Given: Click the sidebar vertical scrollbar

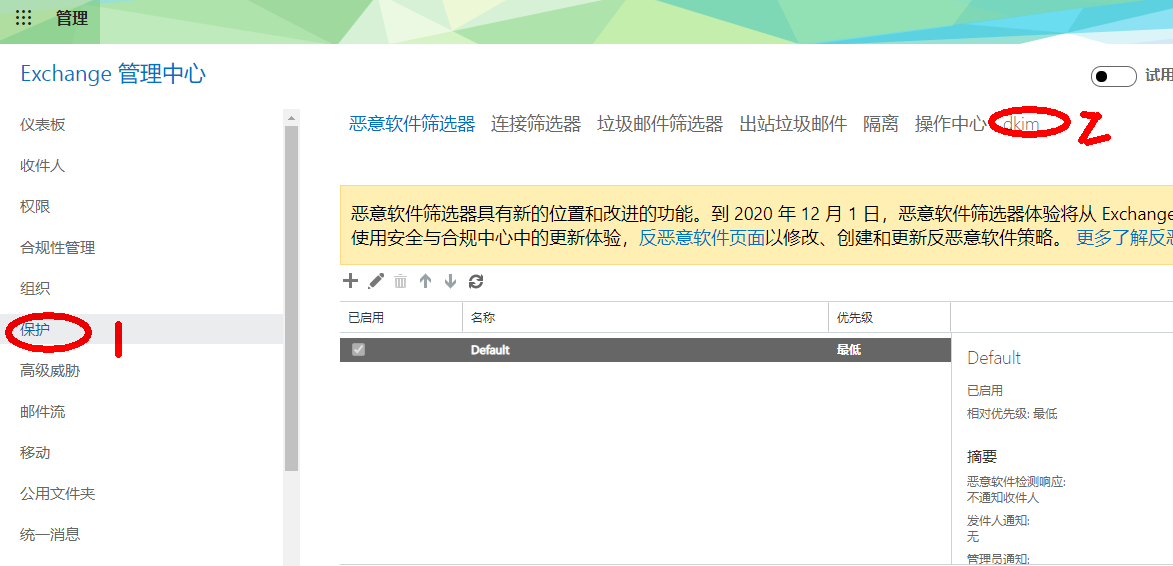Looking at the screenshot, I should [291, 300].
